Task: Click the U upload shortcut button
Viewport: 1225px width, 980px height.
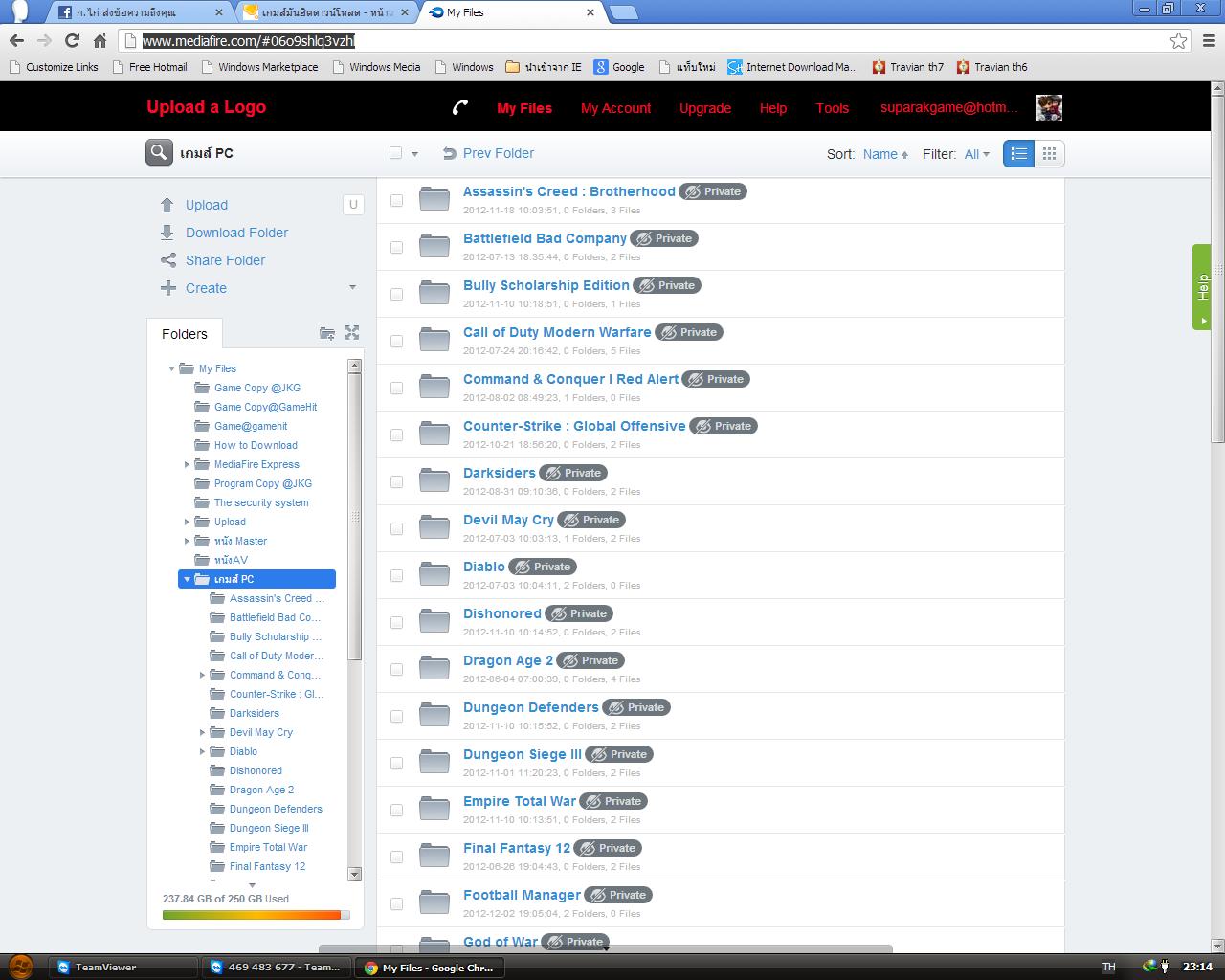Action: pyautogui.click(x=353, y=204)
